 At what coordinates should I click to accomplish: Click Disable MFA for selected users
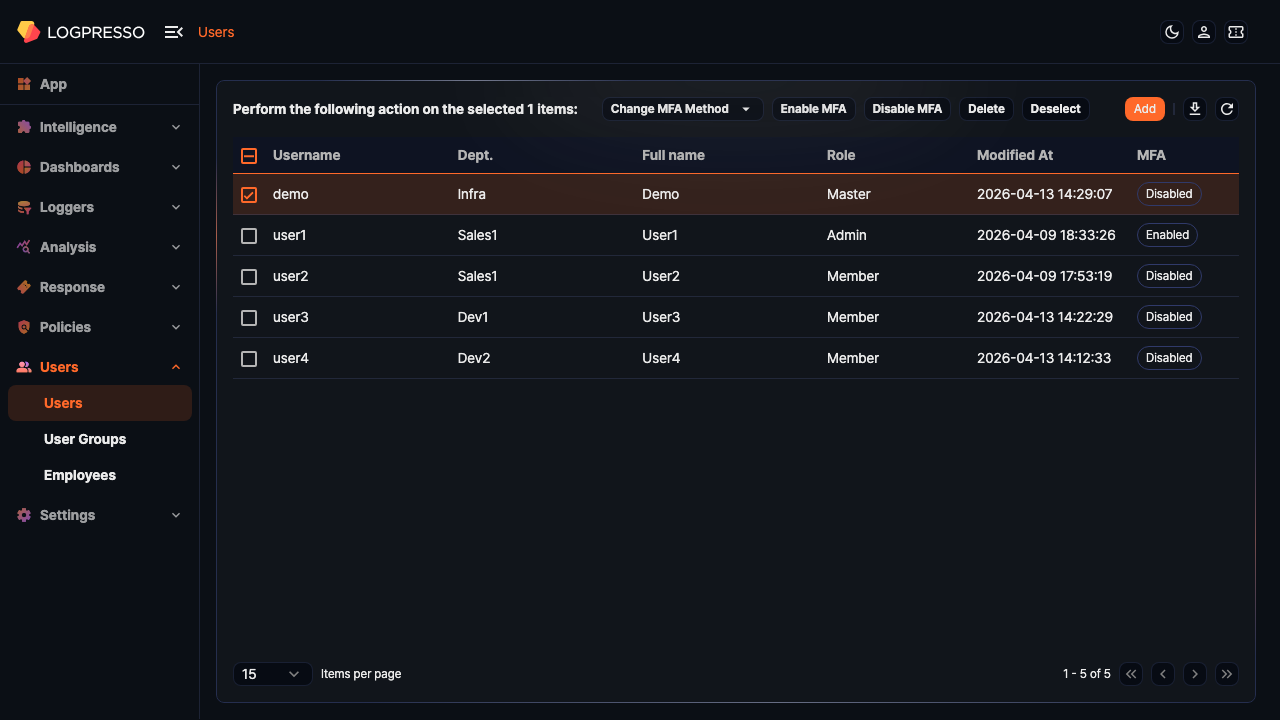907,108
